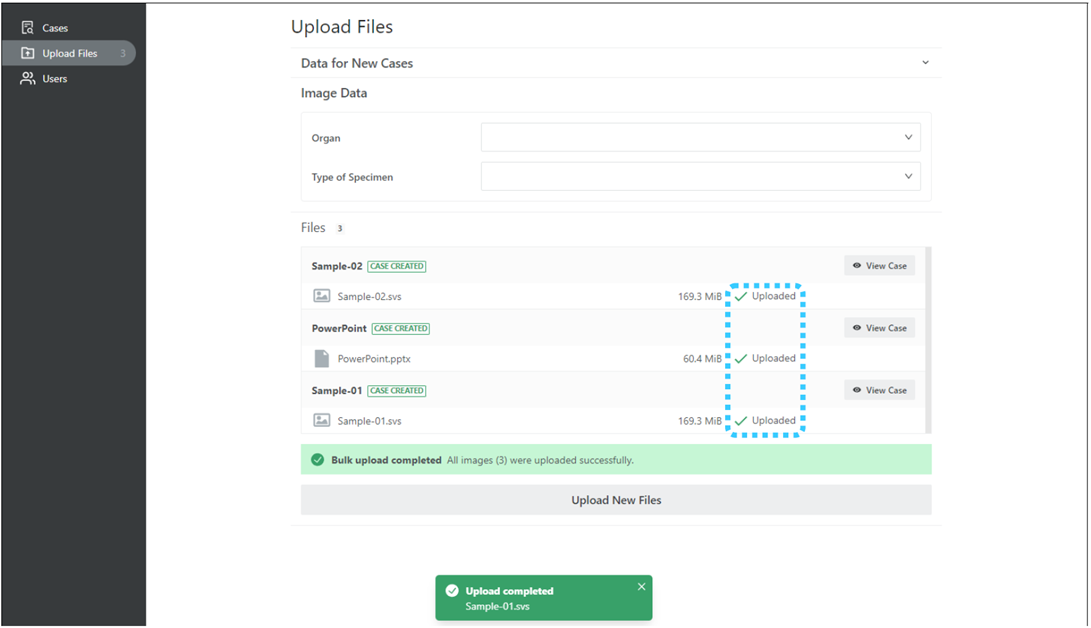Viewport: 1091px width, 628px height.
Task: Click the Uploaded checkmark for Sample-02.svs
Action: tap(741, 296)
